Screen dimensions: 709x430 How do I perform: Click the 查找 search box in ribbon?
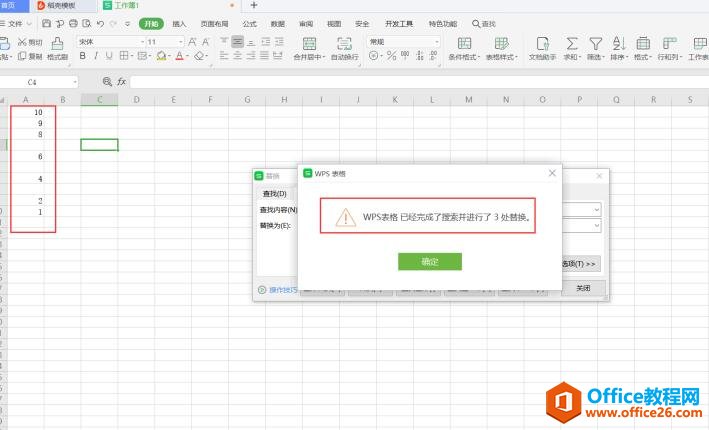[484, 24]
